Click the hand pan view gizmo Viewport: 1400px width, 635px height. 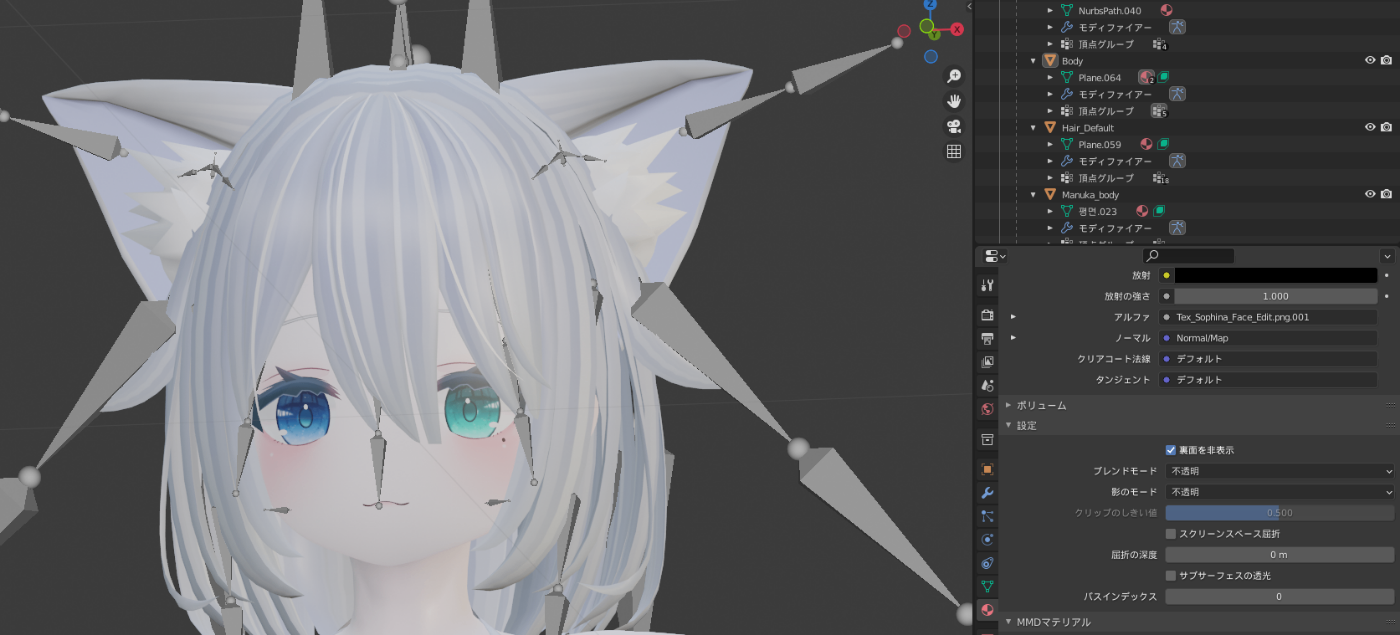tap(954, 101)
